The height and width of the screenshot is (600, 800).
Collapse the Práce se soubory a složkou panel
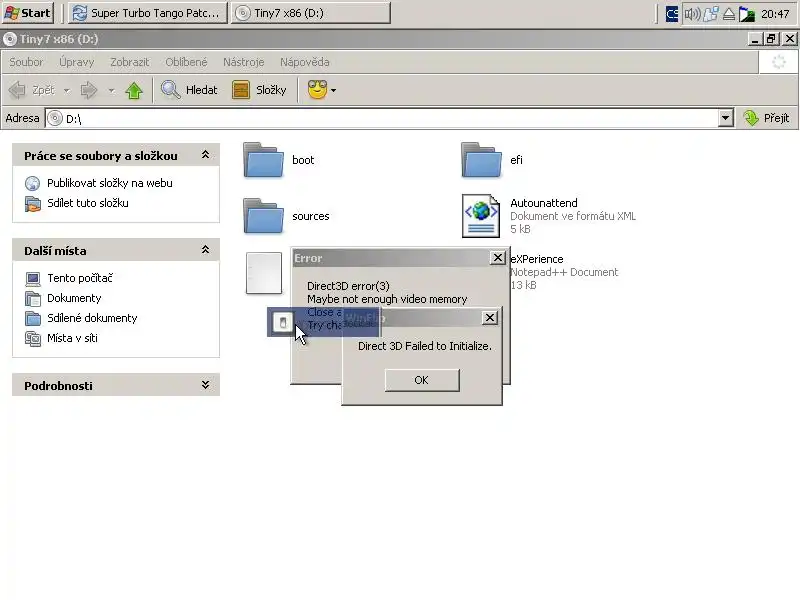[x=205, y=155]
